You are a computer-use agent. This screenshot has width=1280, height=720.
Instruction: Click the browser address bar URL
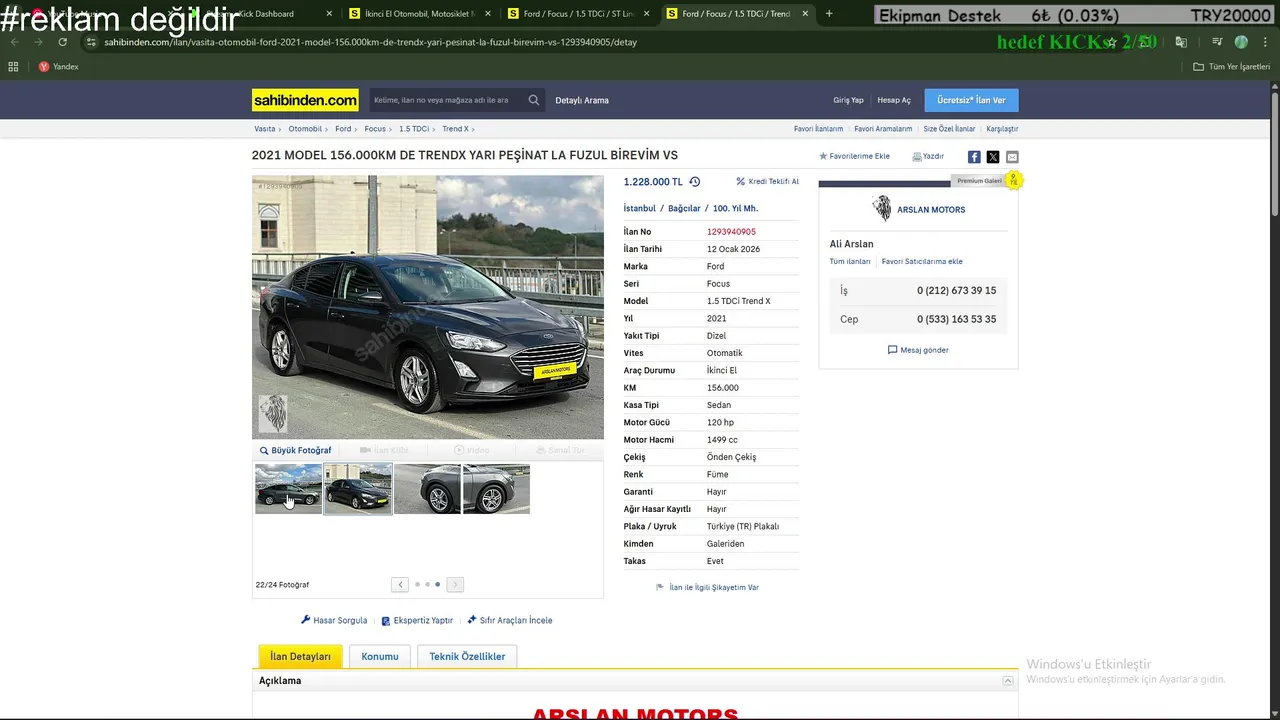click(x=370, y=42)
